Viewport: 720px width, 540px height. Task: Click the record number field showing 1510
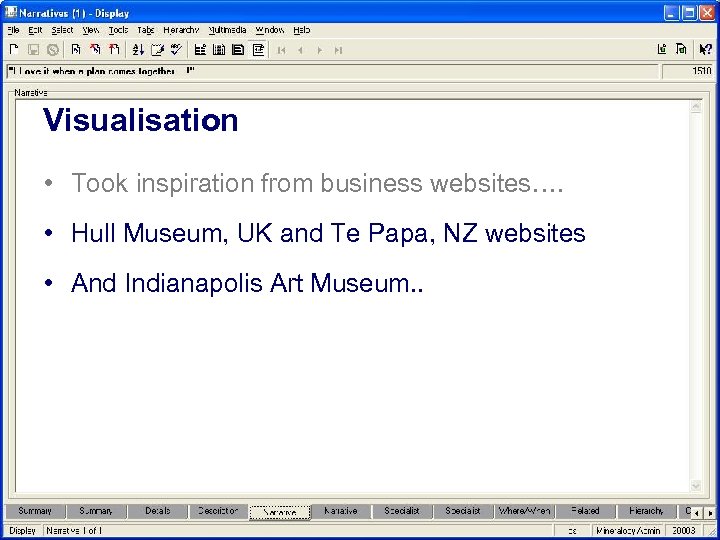pyautogui.click(x=687, y=72)
